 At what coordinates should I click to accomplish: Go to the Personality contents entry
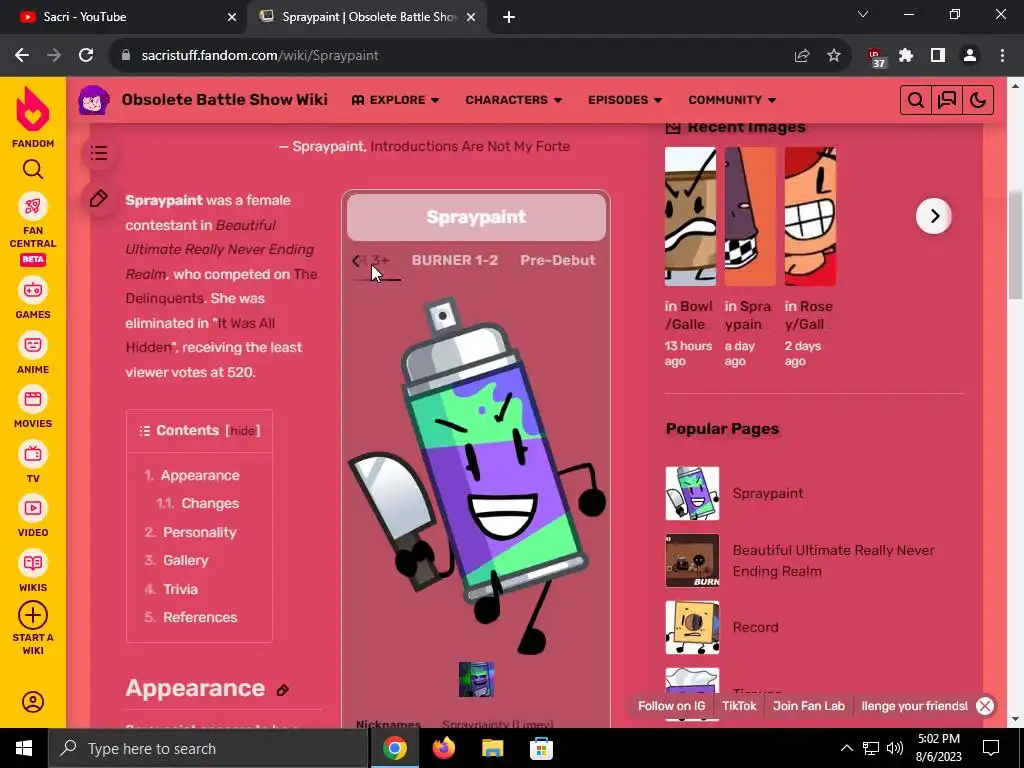click(x=200, y=532)
